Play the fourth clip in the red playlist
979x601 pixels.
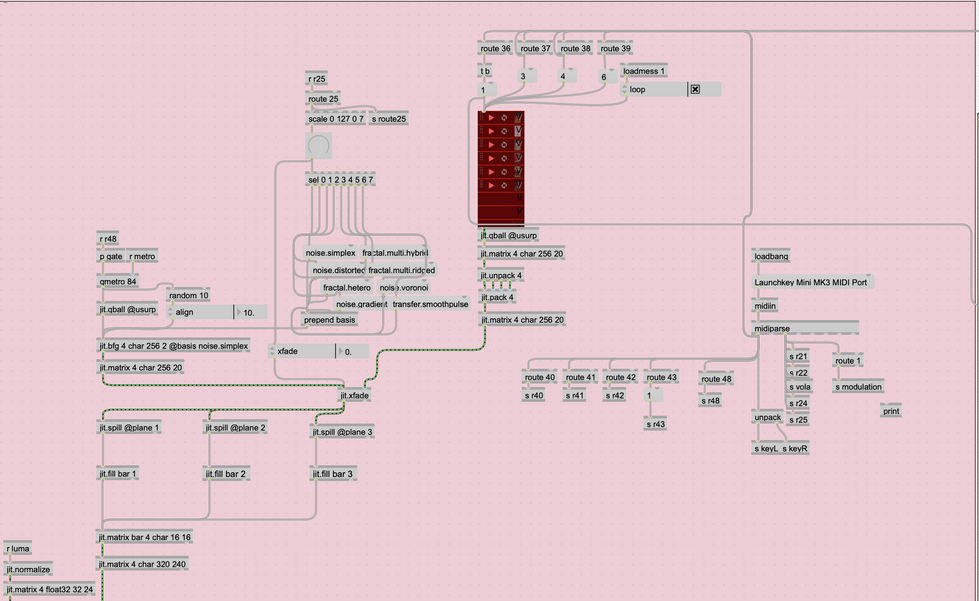coord(491,159)
